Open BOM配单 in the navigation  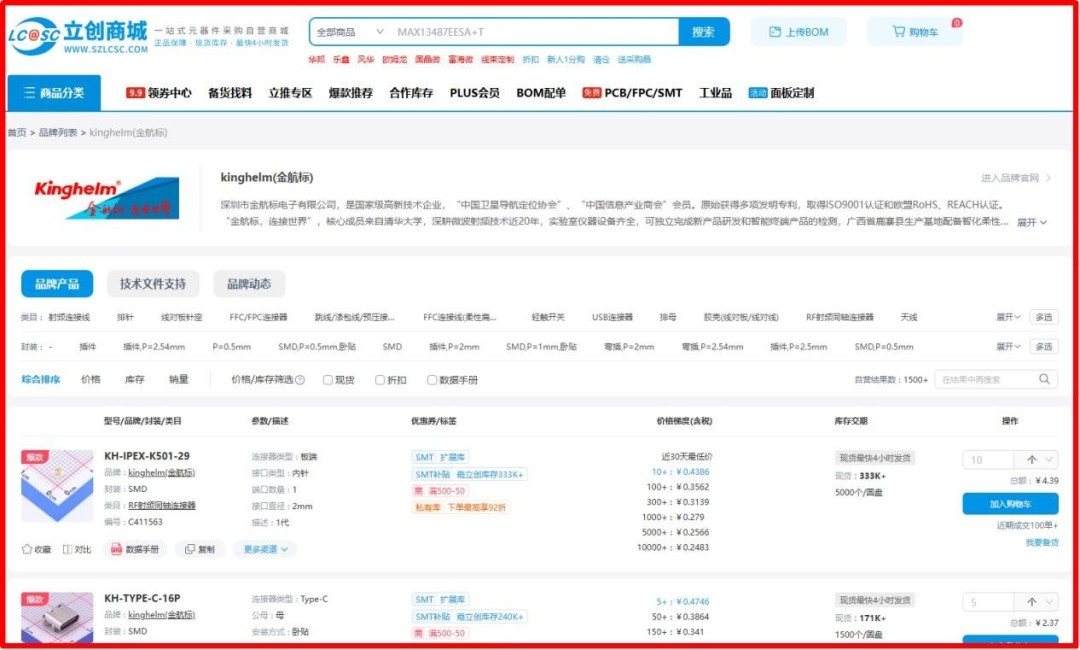point(541,93)
